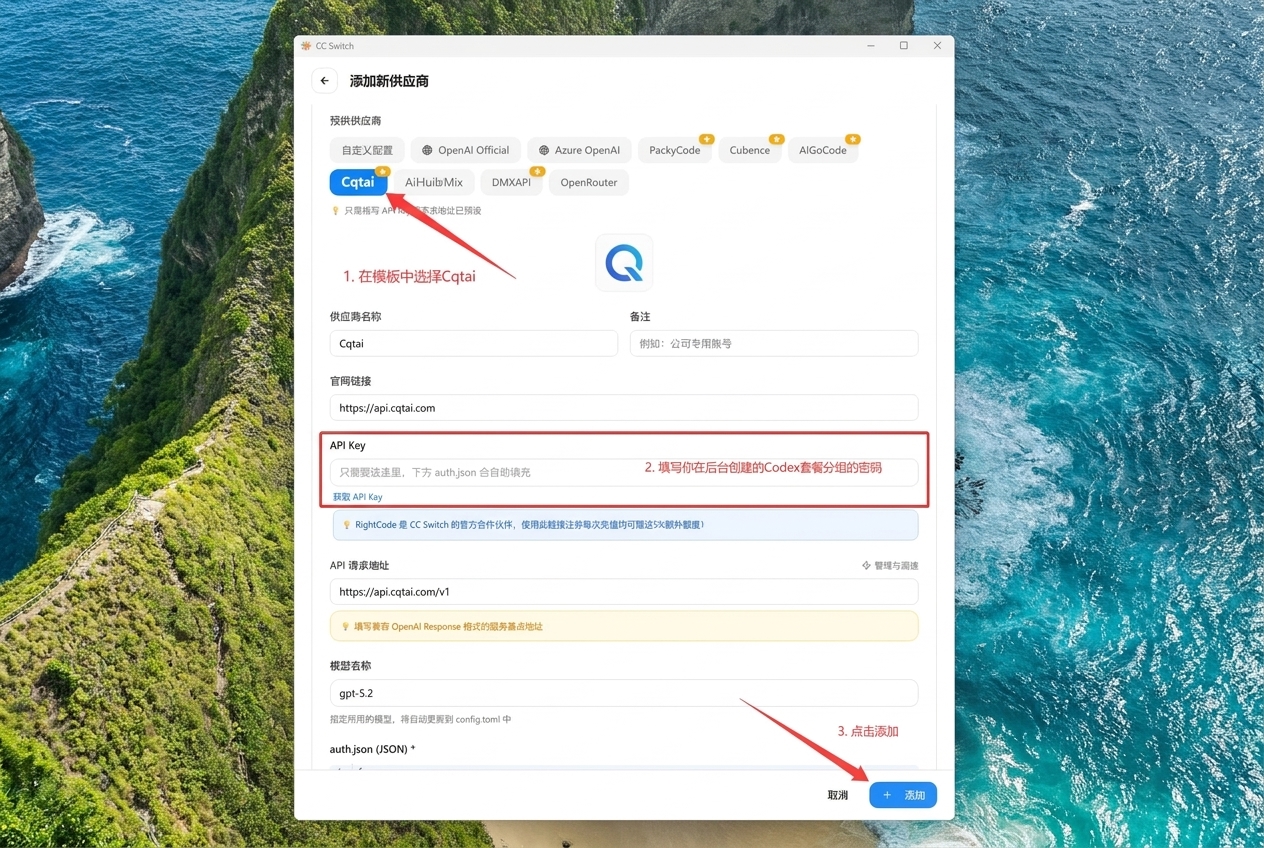Open the 获取 API Key link
The height and width of the screenshot is (848, 1264).
358,497
